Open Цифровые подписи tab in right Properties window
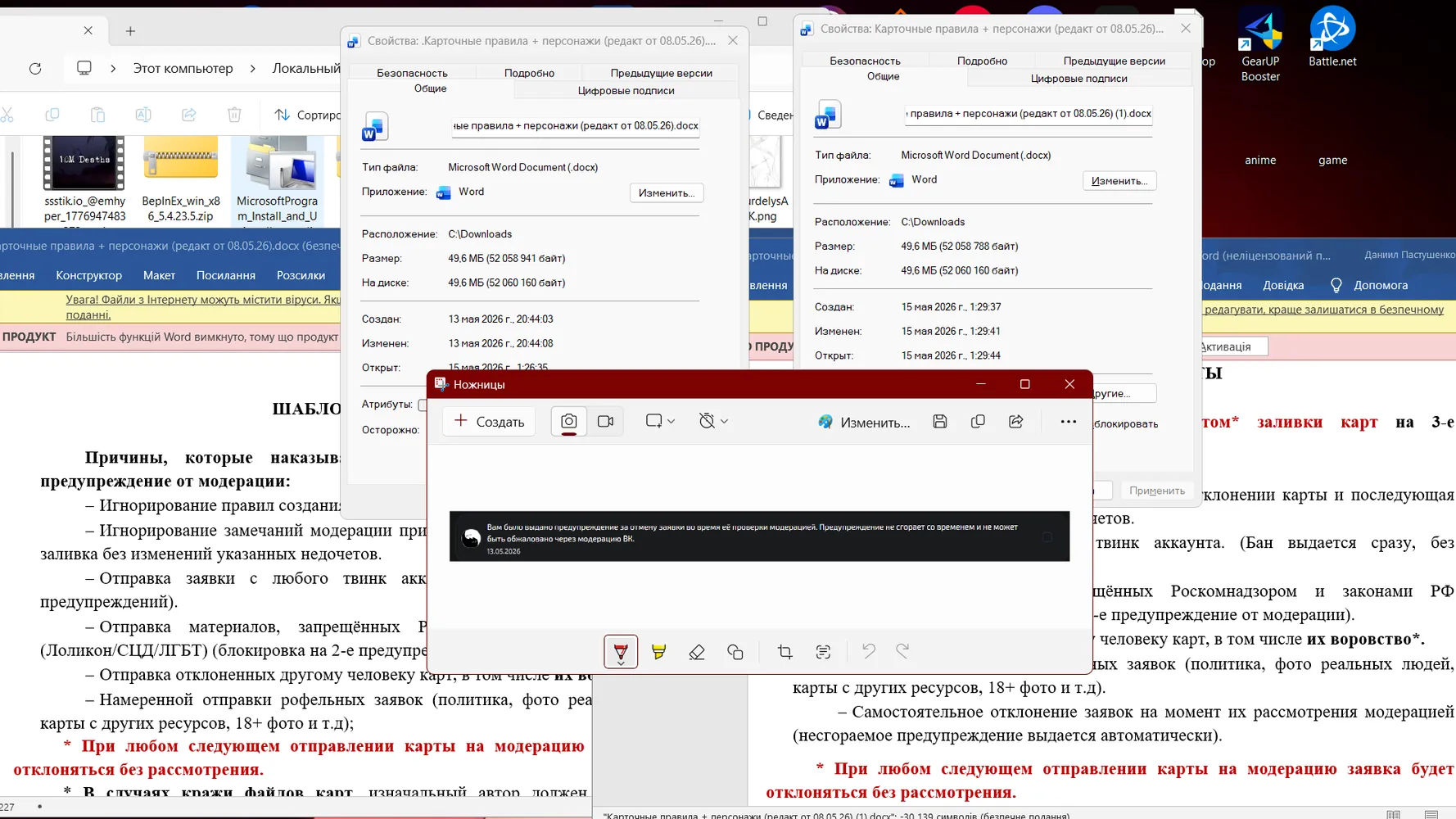The height and width of the screenshot is (819, 1456). tap(1078, 78)
